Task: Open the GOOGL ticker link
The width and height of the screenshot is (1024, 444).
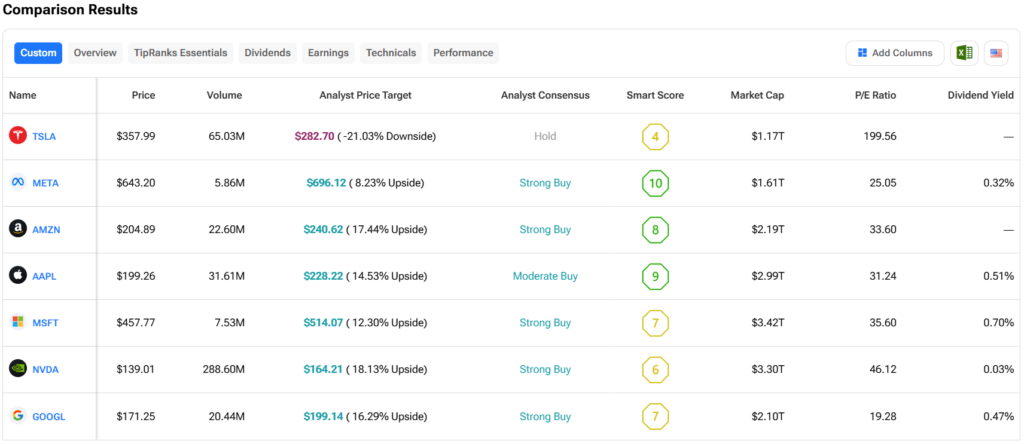Action: [49, 416]
